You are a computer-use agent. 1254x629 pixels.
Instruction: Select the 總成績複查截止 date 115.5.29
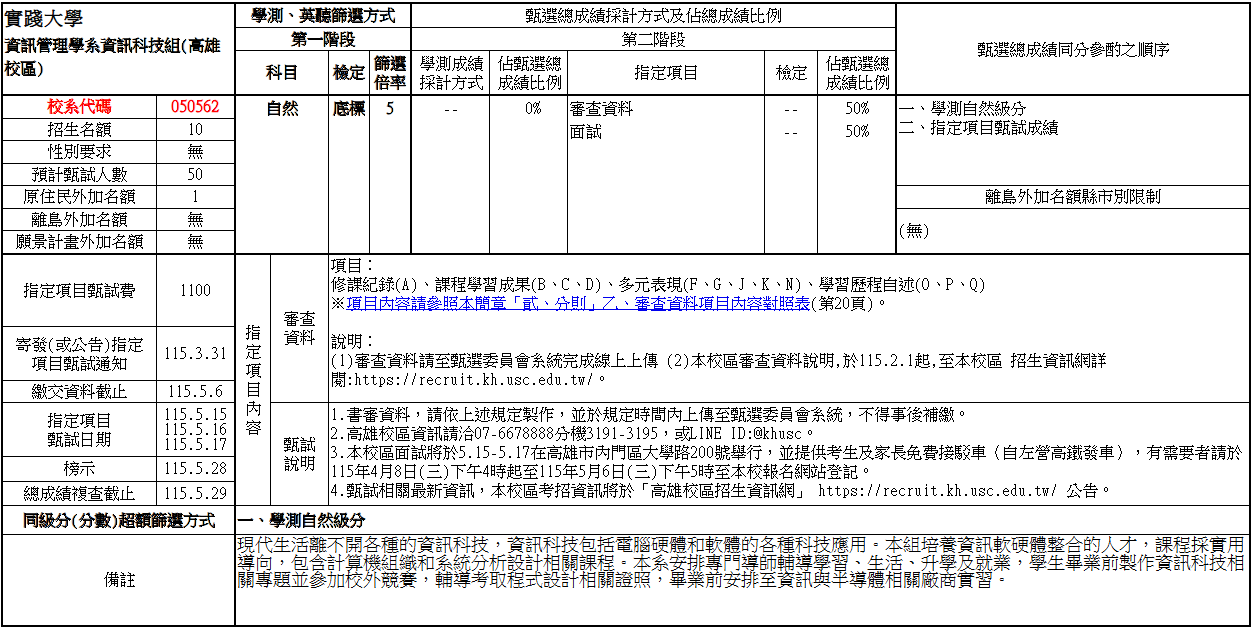pyautogui.click(x=196, y=491)
